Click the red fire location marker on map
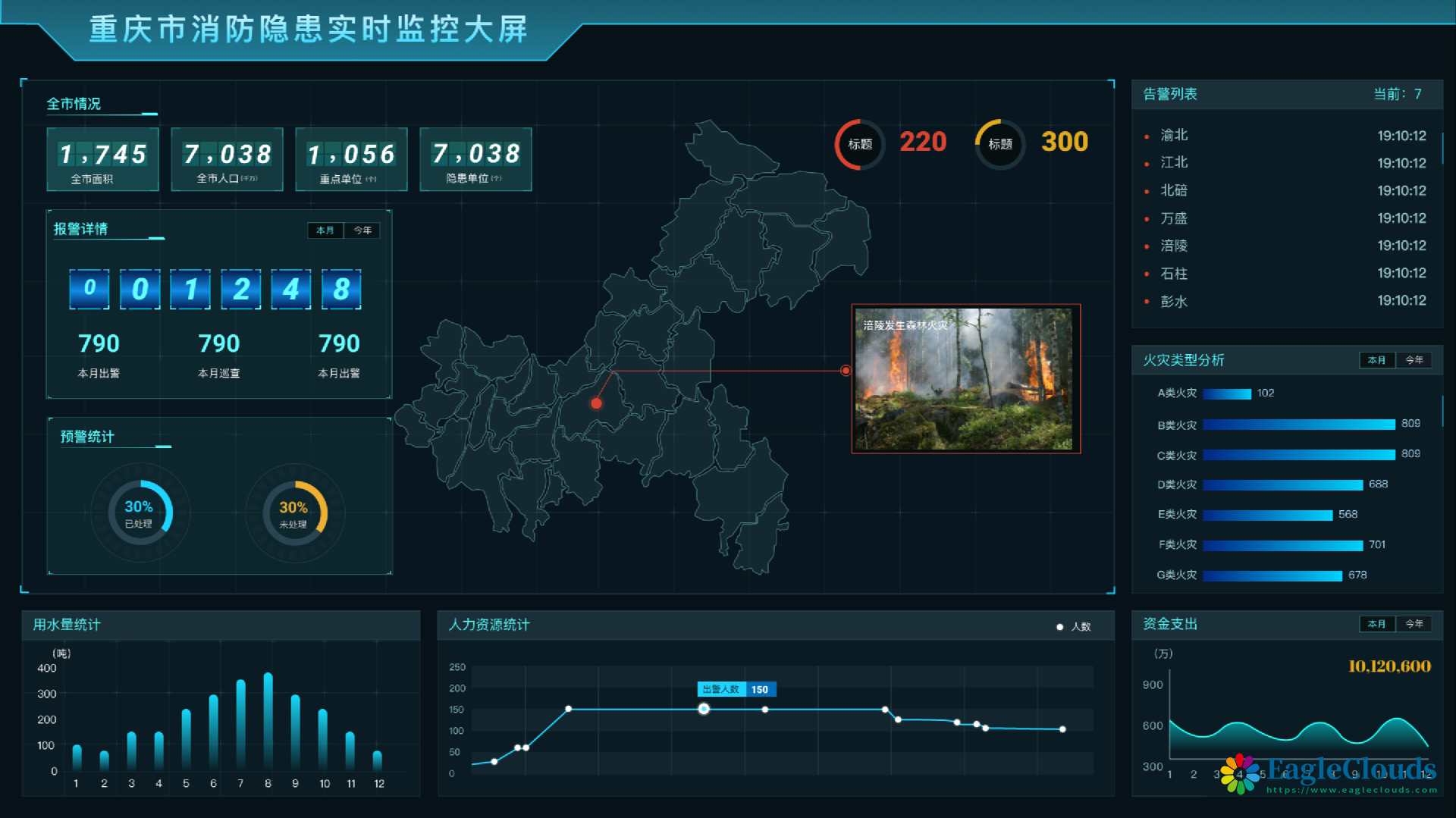The height and width of the screenshot is (818, 1456). [596, 403]
